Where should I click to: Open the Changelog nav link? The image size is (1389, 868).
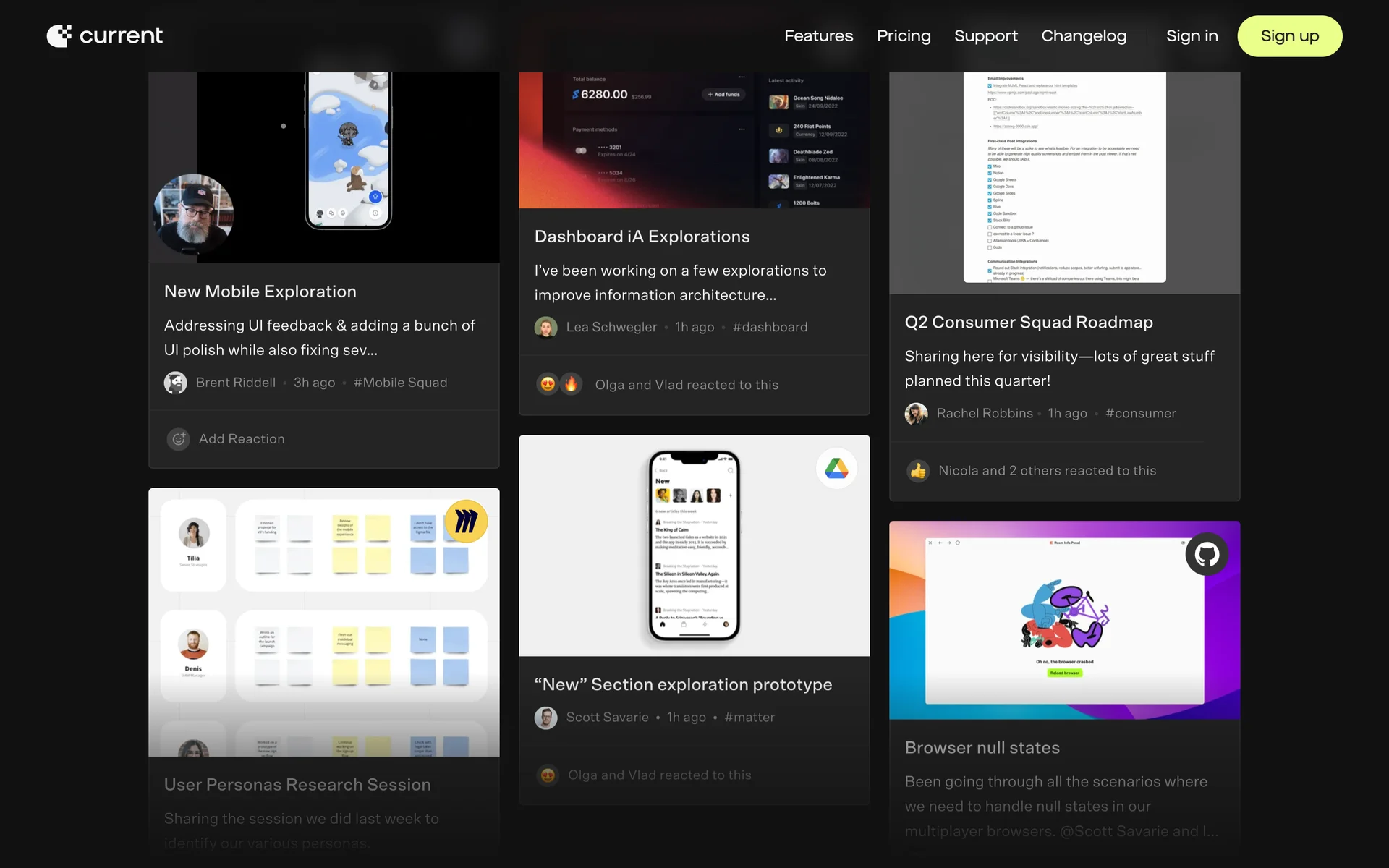click(x=1083, y=36)
